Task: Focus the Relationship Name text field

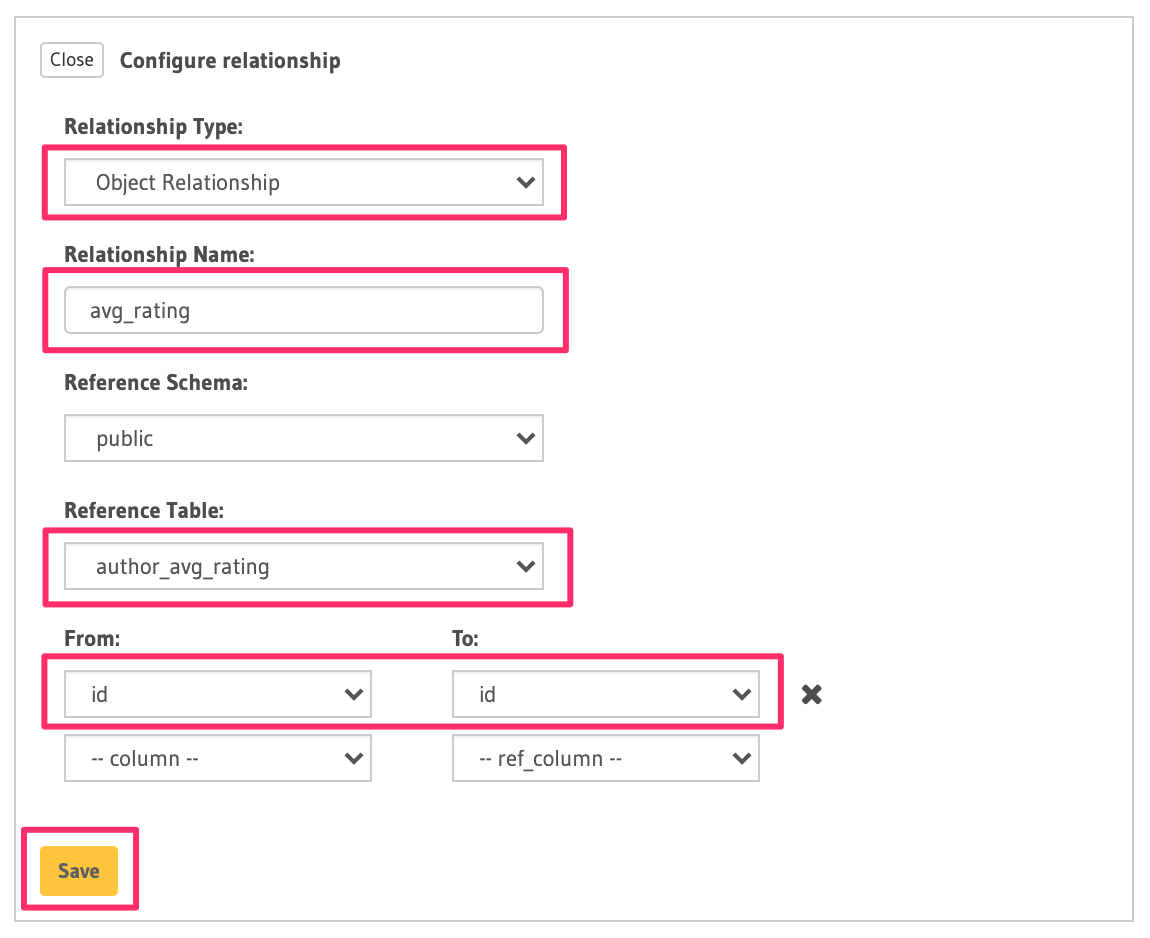Action: (x=303, y=311)
